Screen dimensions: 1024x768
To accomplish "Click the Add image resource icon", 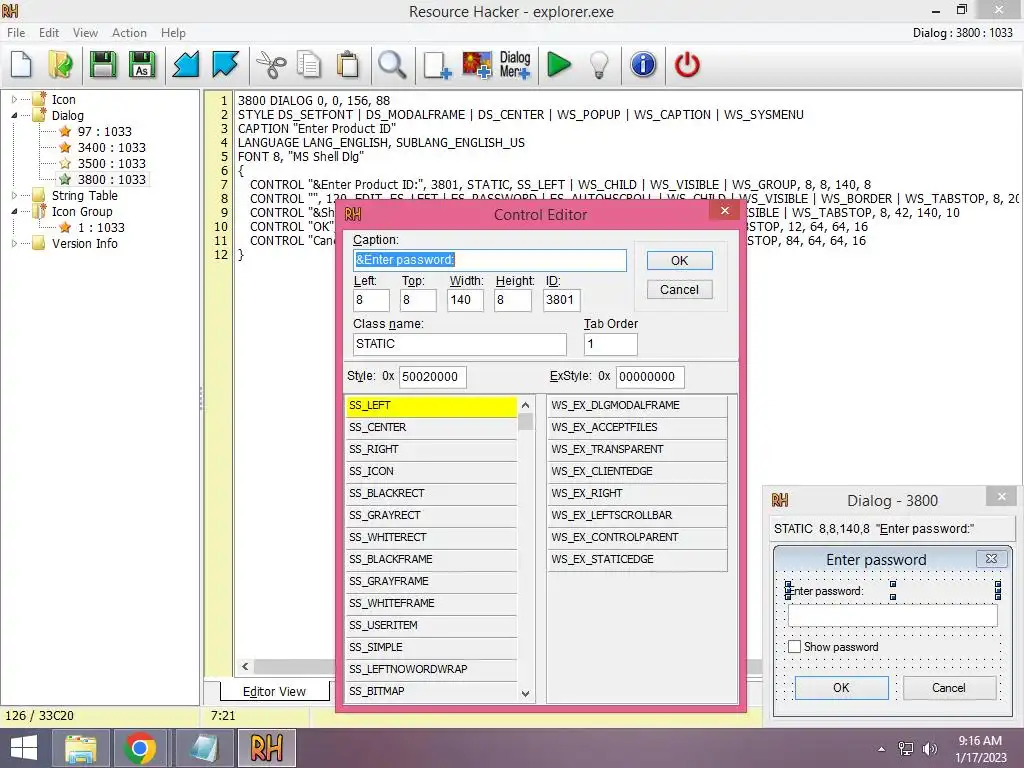I will tap(477, 65).
